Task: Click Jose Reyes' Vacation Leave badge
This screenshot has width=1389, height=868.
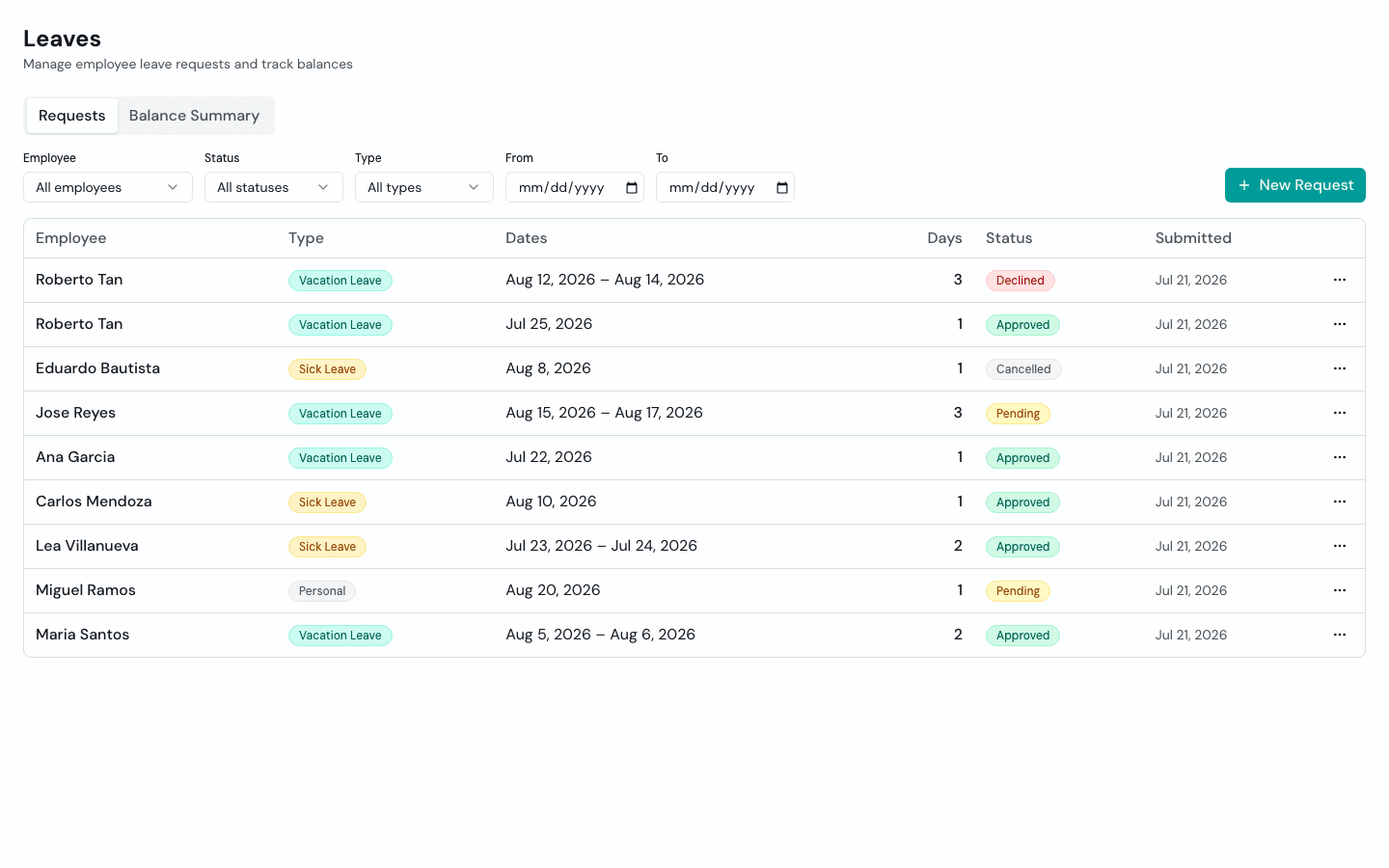Action: (x=340, y=414)
